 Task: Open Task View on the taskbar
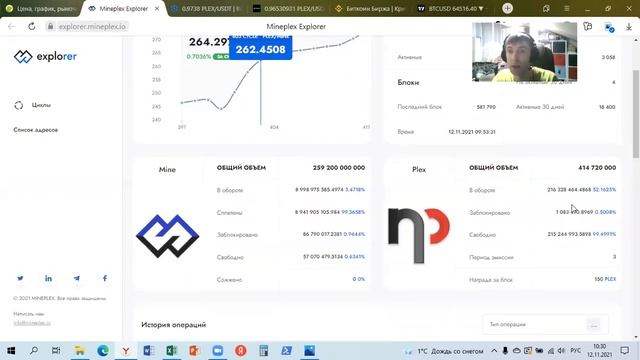[x=56, y=351]
